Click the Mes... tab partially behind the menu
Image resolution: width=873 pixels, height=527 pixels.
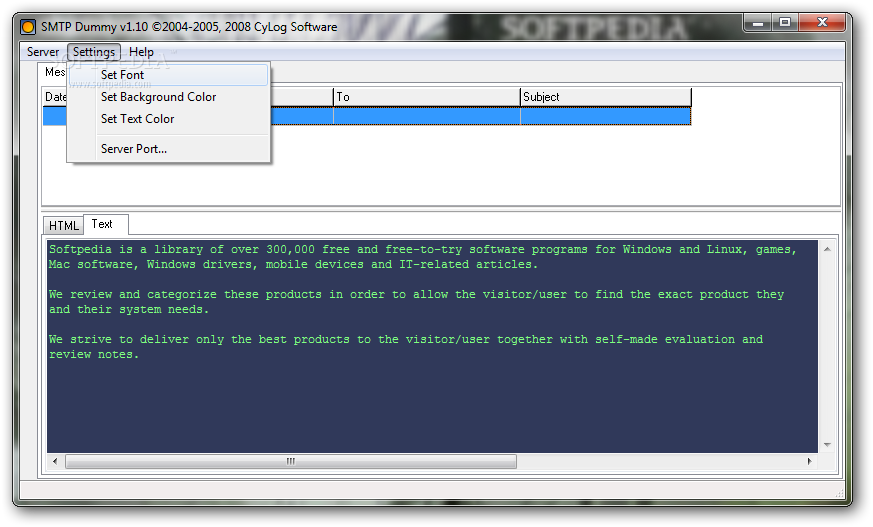tap(53, 72)
